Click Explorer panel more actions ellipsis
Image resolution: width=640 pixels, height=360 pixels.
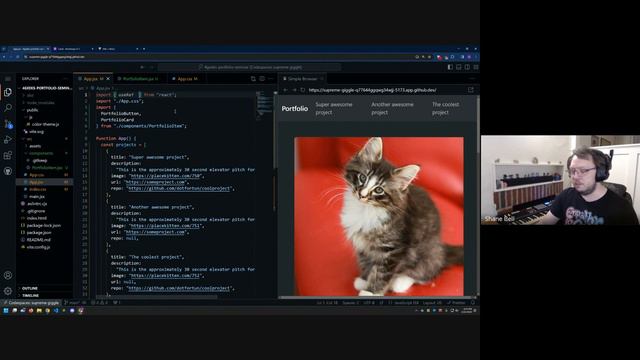coord(65,79)
